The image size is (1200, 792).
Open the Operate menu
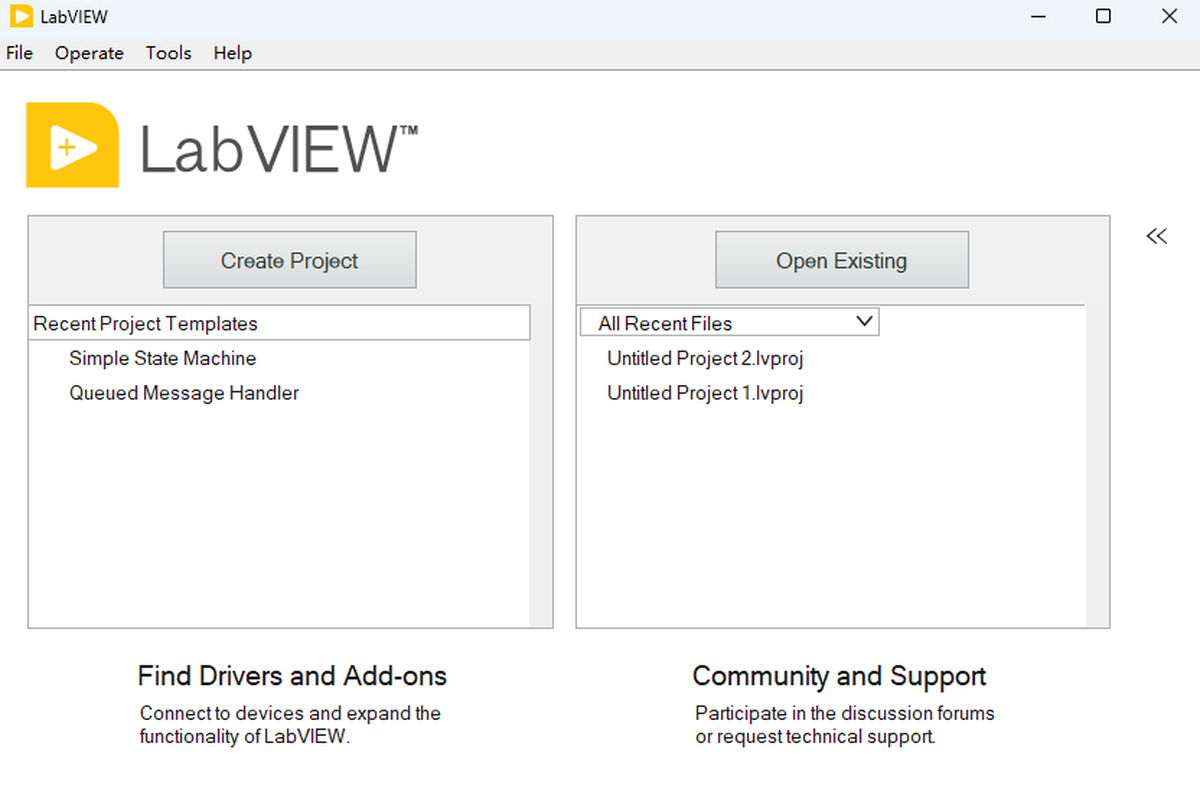(89, 53)
